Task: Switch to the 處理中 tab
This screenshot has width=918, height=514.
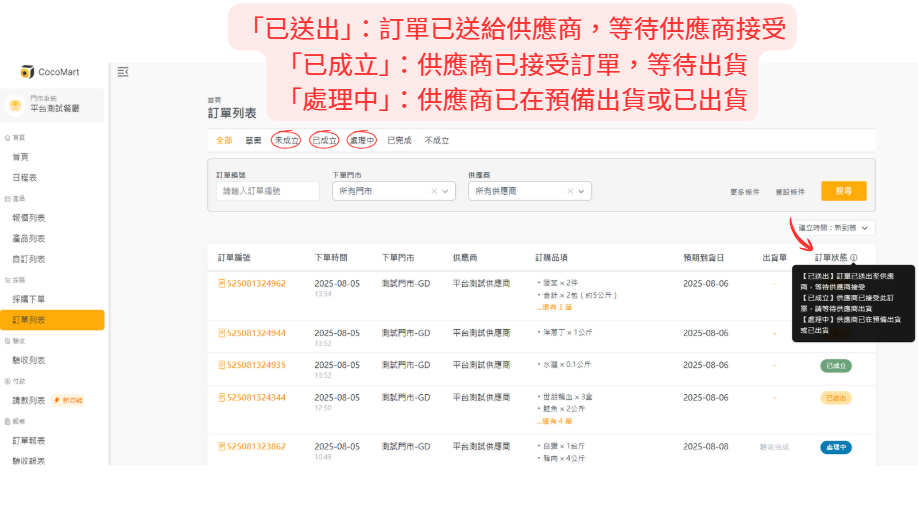Action: [x=361, y=141]
